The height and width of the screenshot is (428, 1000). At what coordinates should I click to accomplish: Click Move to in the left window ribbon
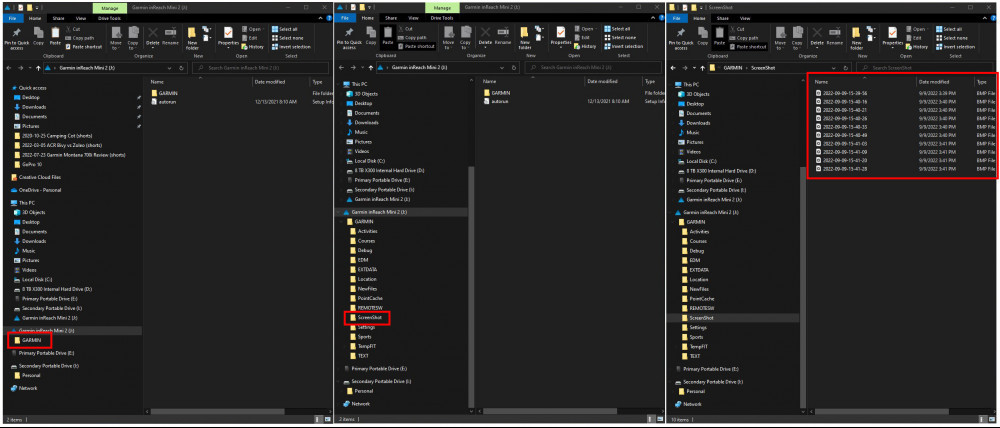(115, 38)
